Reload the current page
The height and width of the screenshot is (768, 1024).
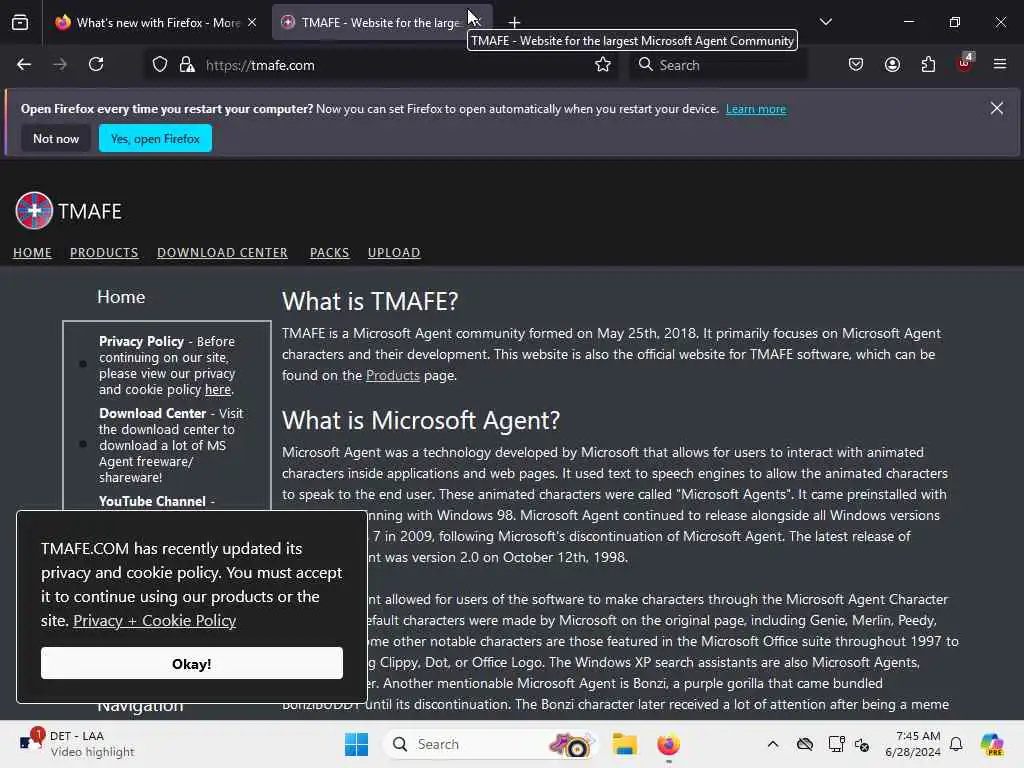pyautogui.click(x=97, y=65)
